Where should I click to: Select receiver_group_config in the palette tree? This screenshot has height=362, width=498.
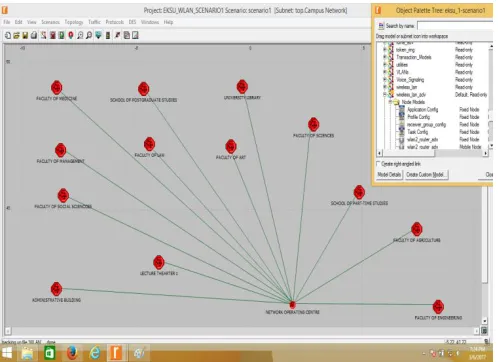426,124
